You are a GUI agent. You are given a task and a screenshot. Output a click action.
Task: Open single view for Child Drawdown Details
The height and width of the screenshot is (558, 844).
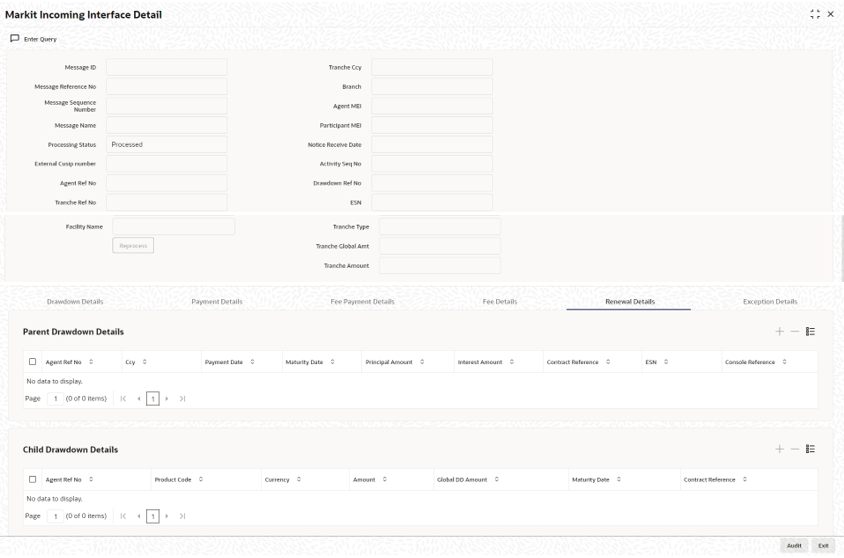pos(810,449)
